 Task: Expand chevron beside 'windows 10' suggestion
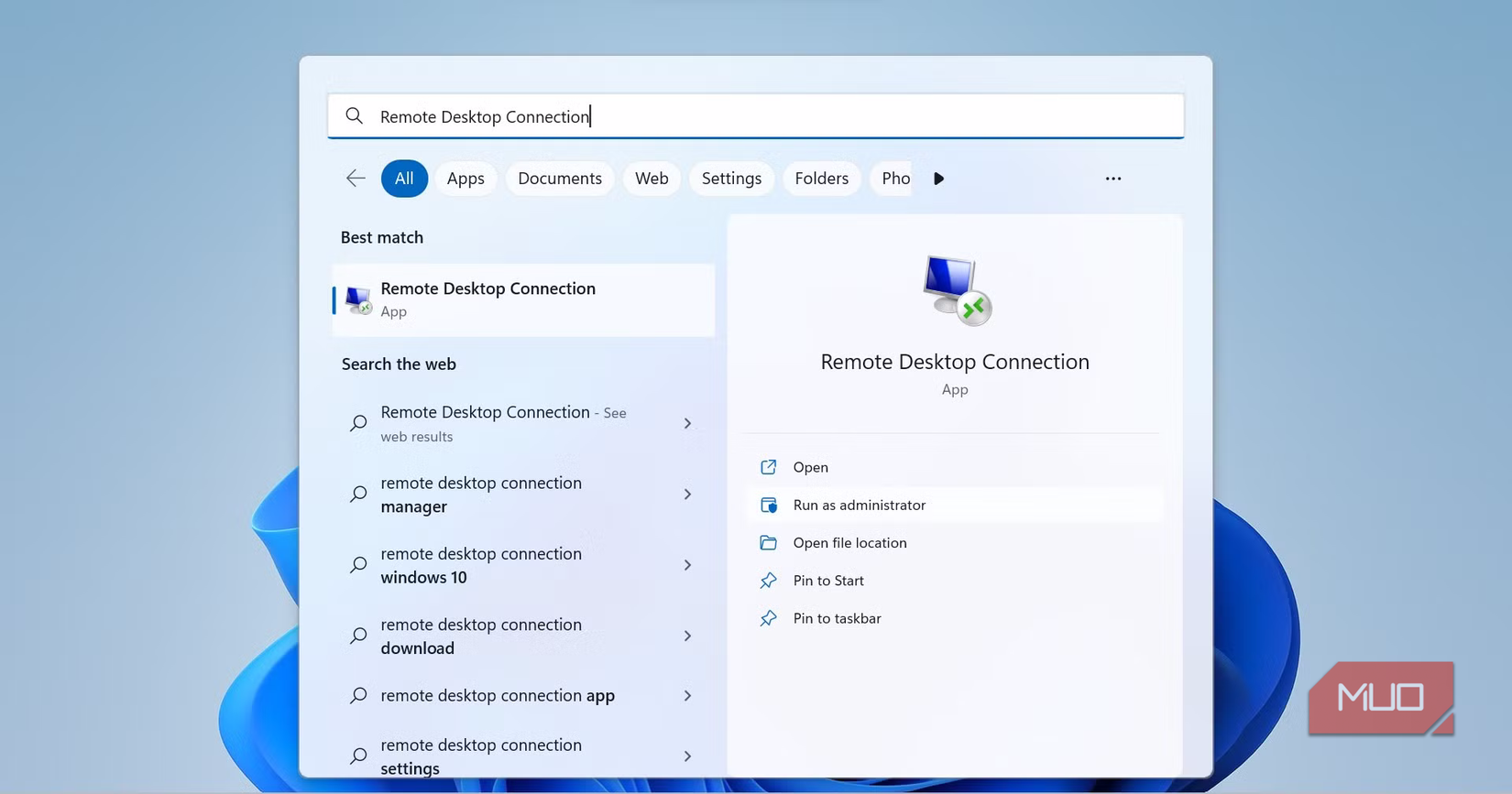[x=687, y=565]
